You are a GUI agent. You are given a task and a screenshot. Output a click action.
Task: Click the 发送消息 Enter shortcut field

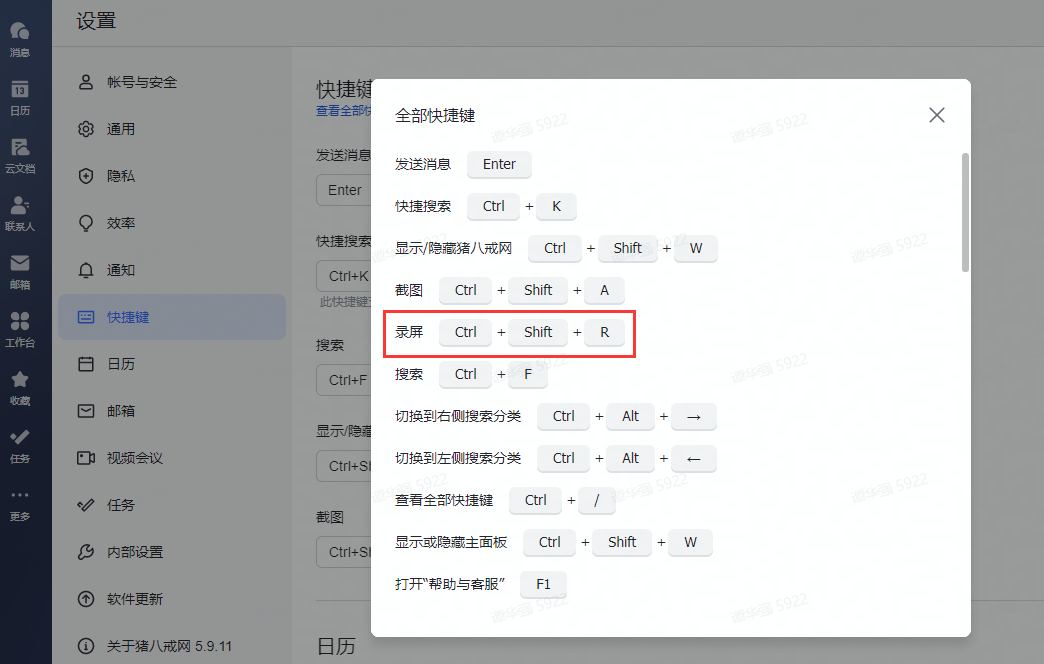pos(499,164)
